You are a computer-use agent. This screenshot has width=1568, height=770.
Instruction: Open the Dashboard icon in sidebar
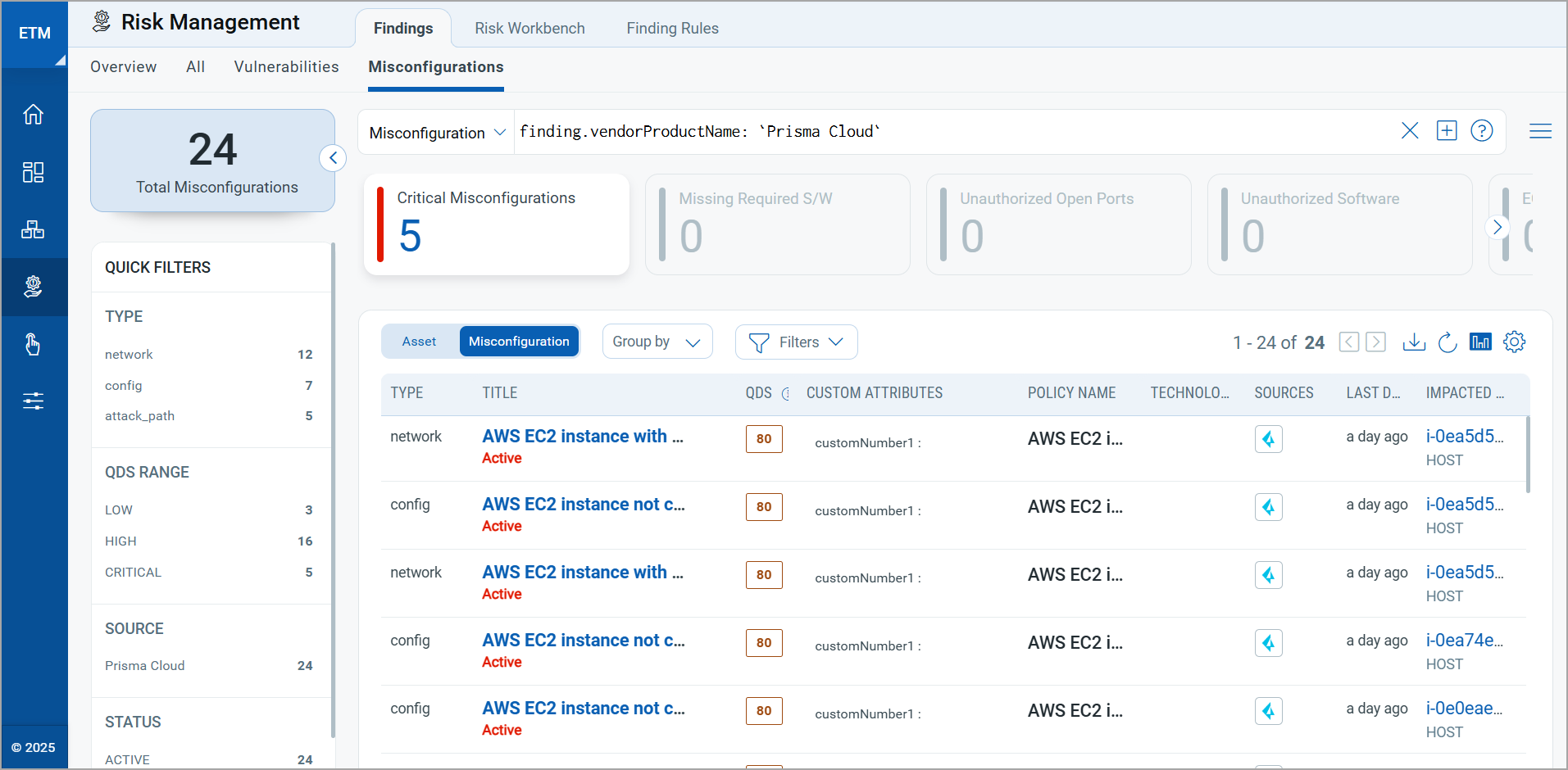(x=33, y=172)
